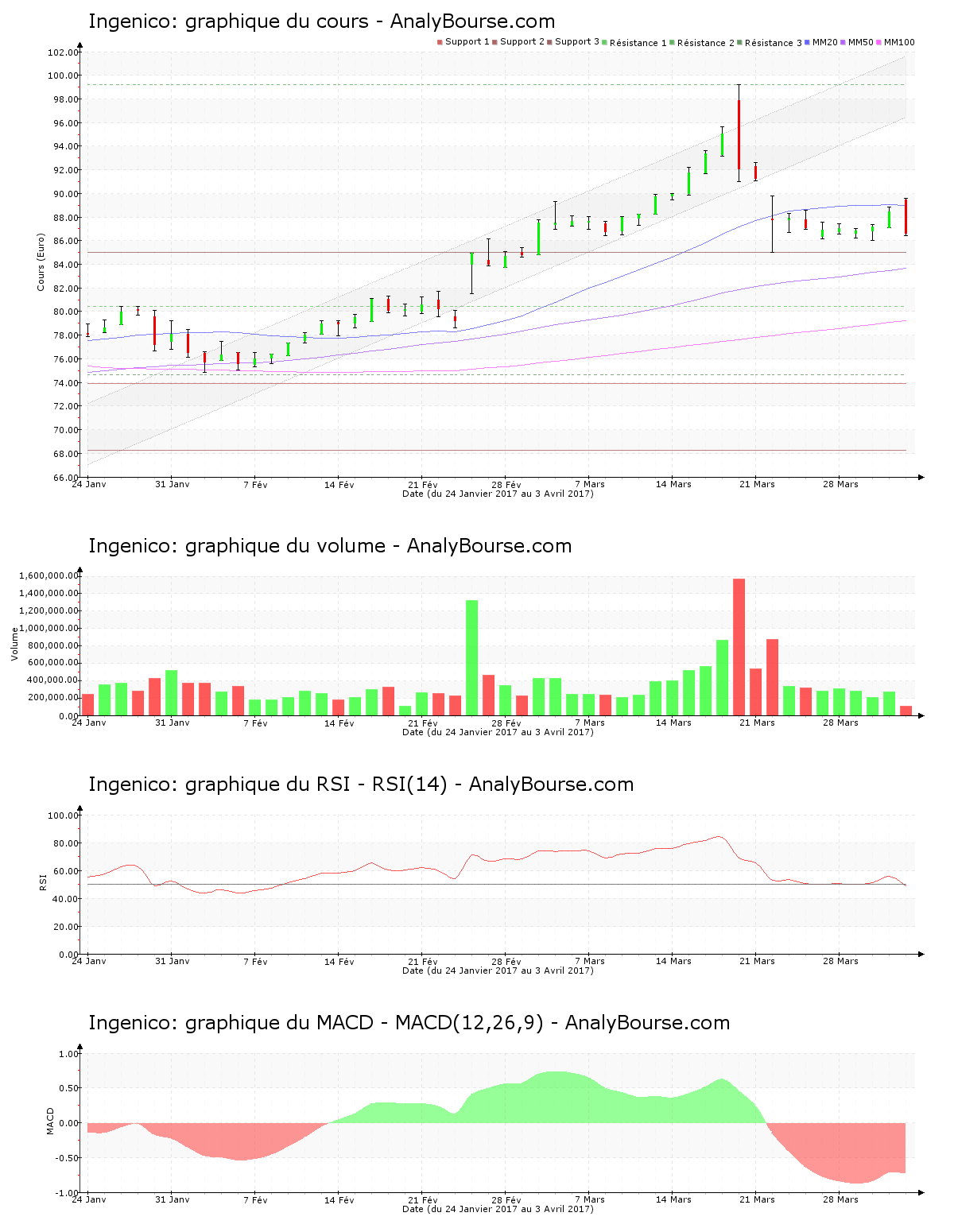This screenshot has width=954, height=1232.
Task: Click the 'RSI' vertical axis label
Action: [x=42, y=881]
